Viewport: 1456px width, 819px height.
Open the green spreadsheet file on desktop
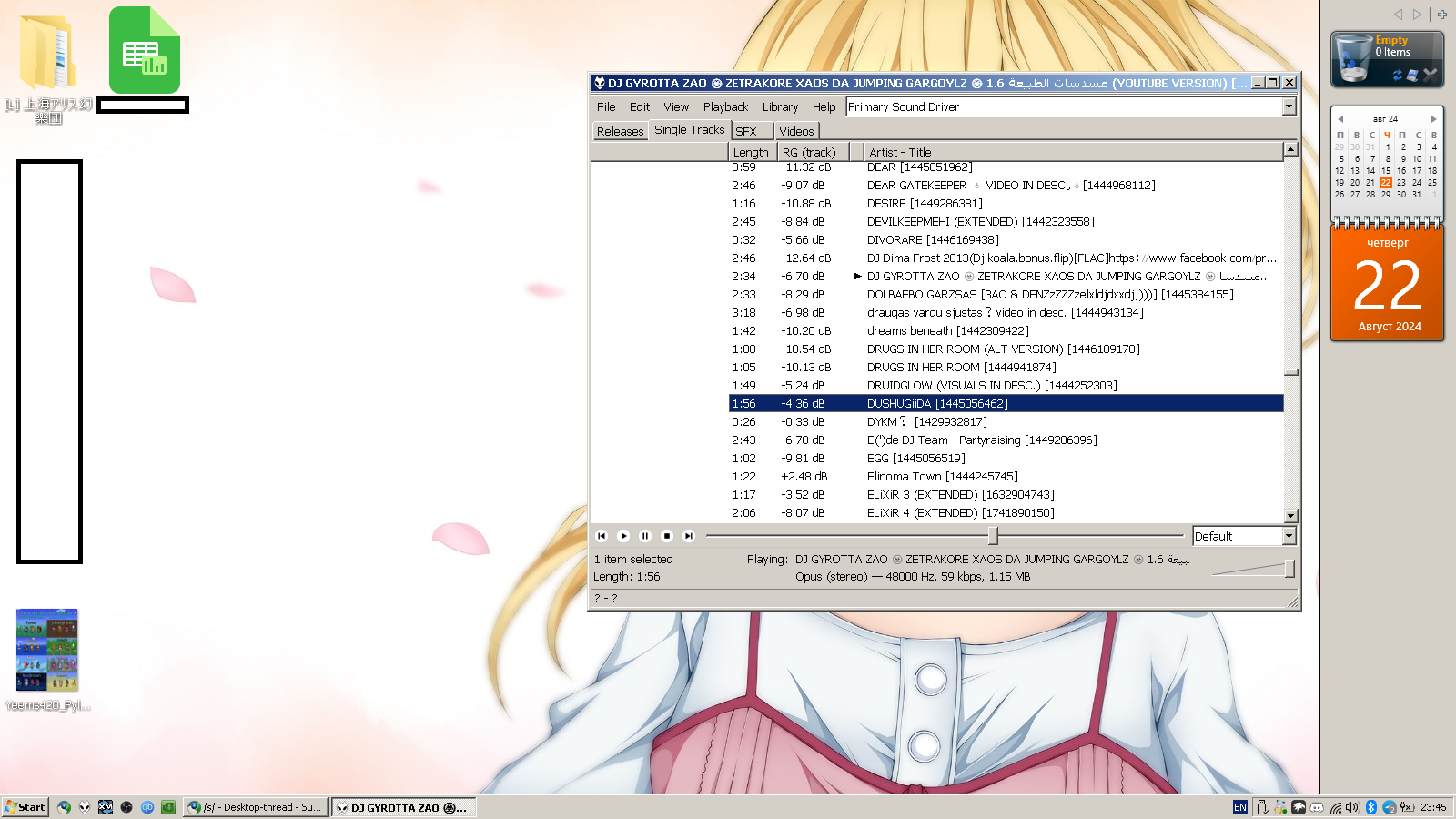coord(145,50)
